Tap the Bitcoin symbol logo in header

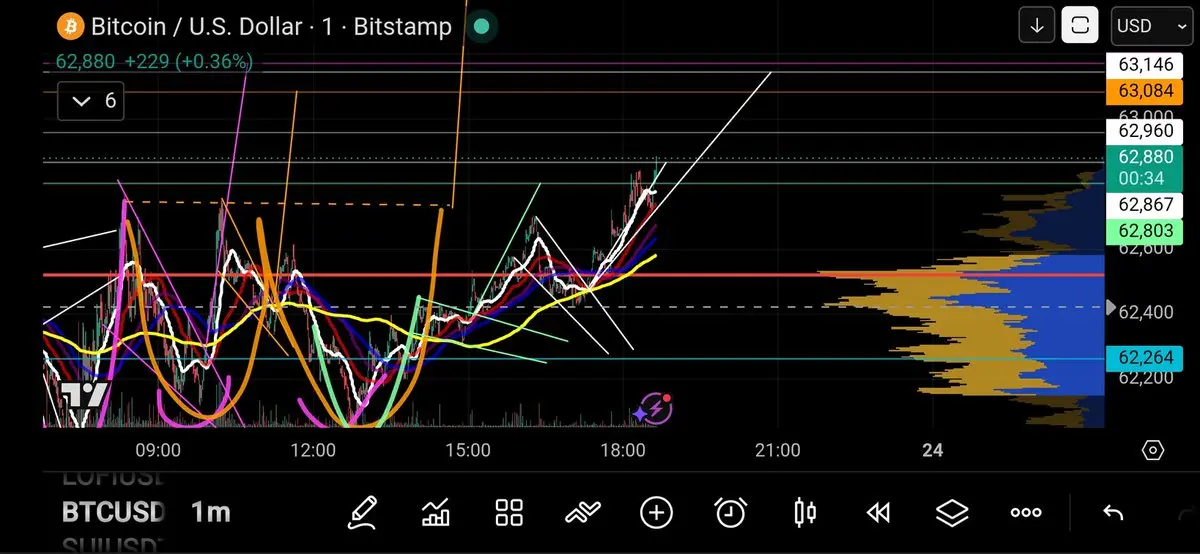click(70, 26)
